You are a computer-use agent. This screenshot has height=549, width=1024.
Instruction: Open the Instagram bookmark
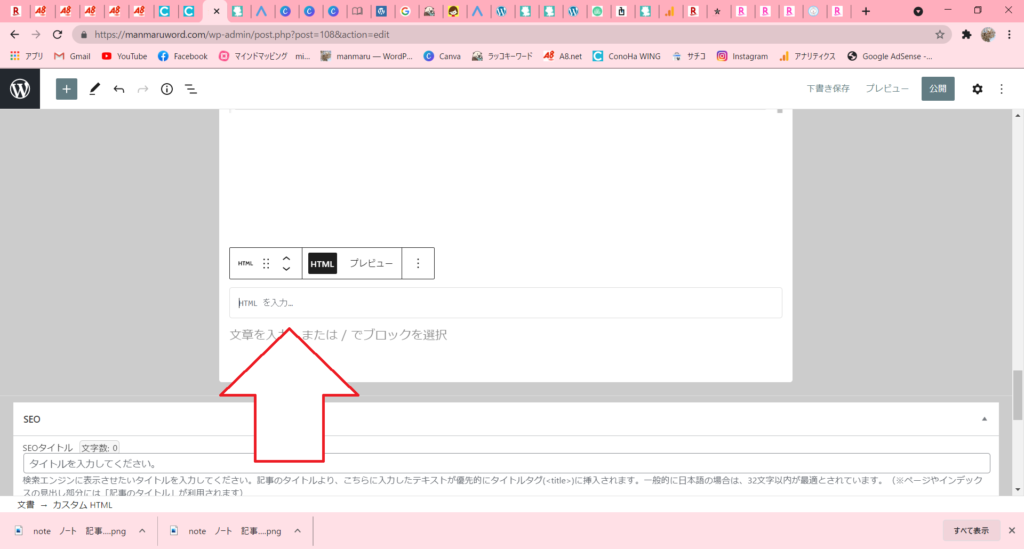point(743,56)
